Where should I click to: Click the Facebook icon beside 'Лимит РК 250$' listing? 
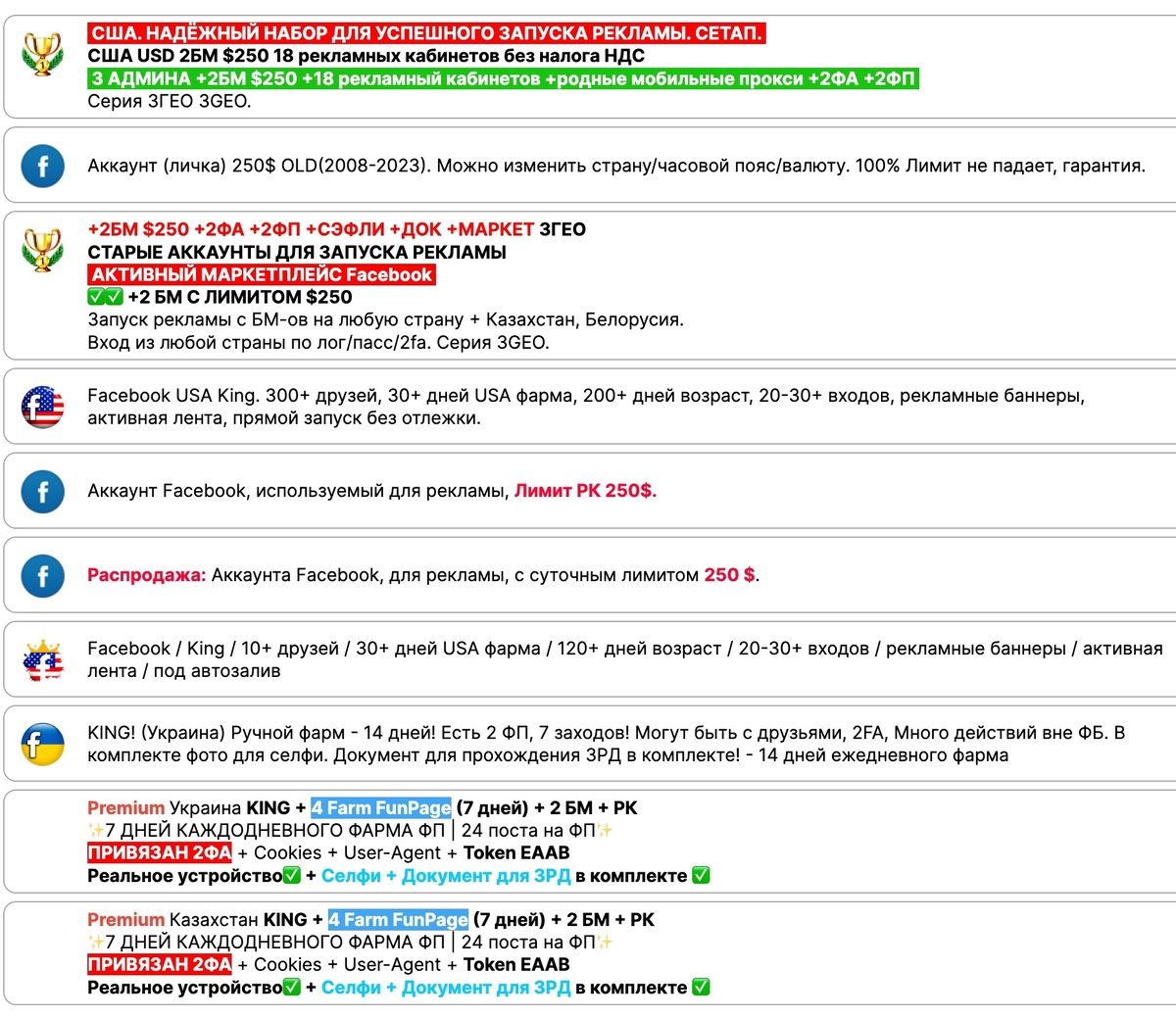click(x=42, y=492)
